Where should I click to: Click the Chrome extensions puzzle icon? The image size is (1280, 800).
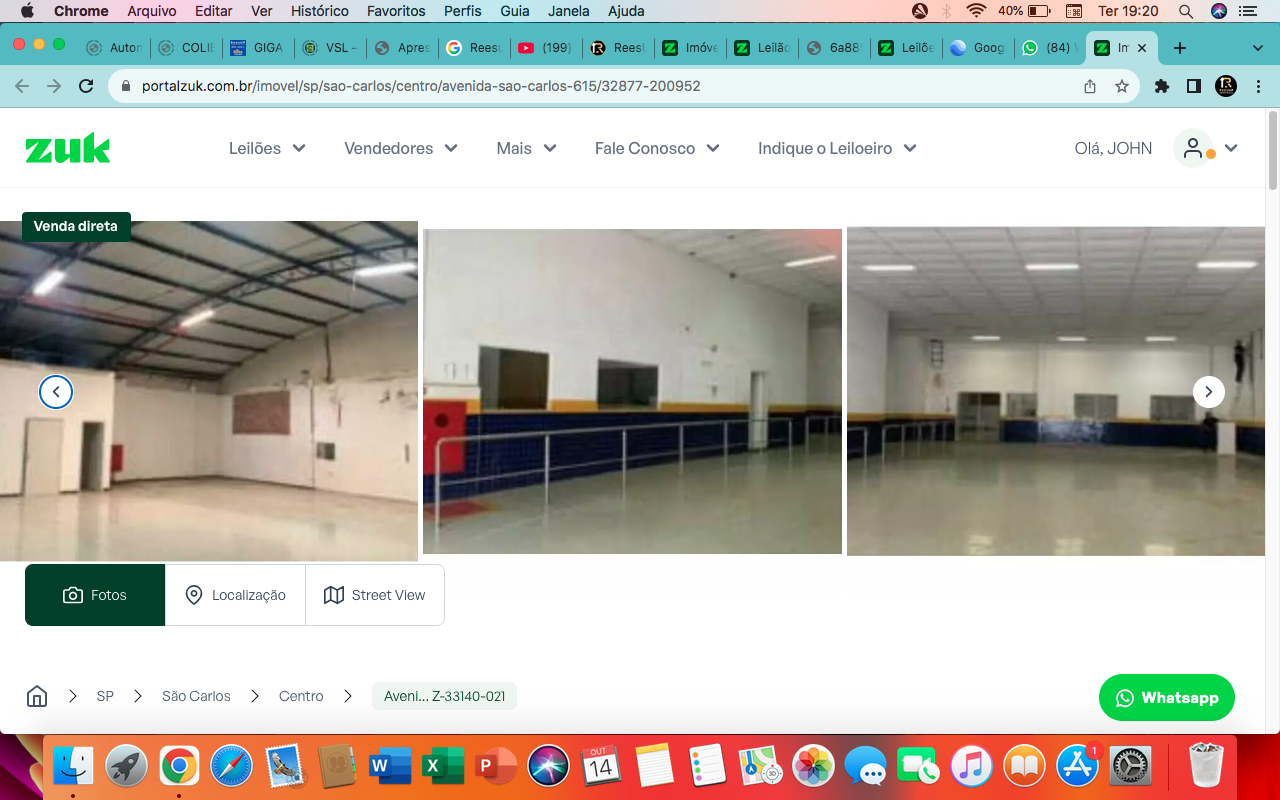pyautogui.click(x=1162, y=86)
